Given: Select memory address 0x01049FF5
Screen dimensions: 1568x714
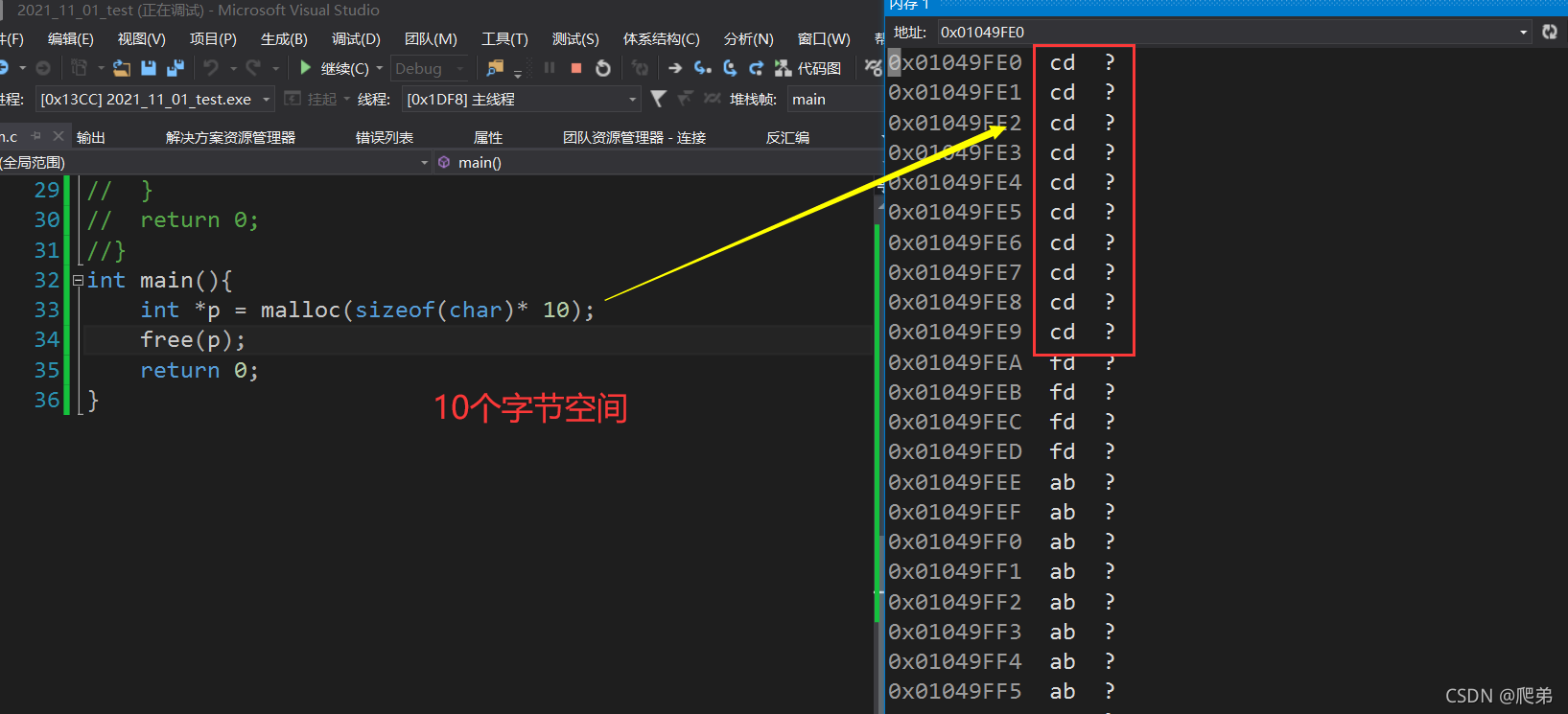Looking at the screenshot, I should pos(955,691).
